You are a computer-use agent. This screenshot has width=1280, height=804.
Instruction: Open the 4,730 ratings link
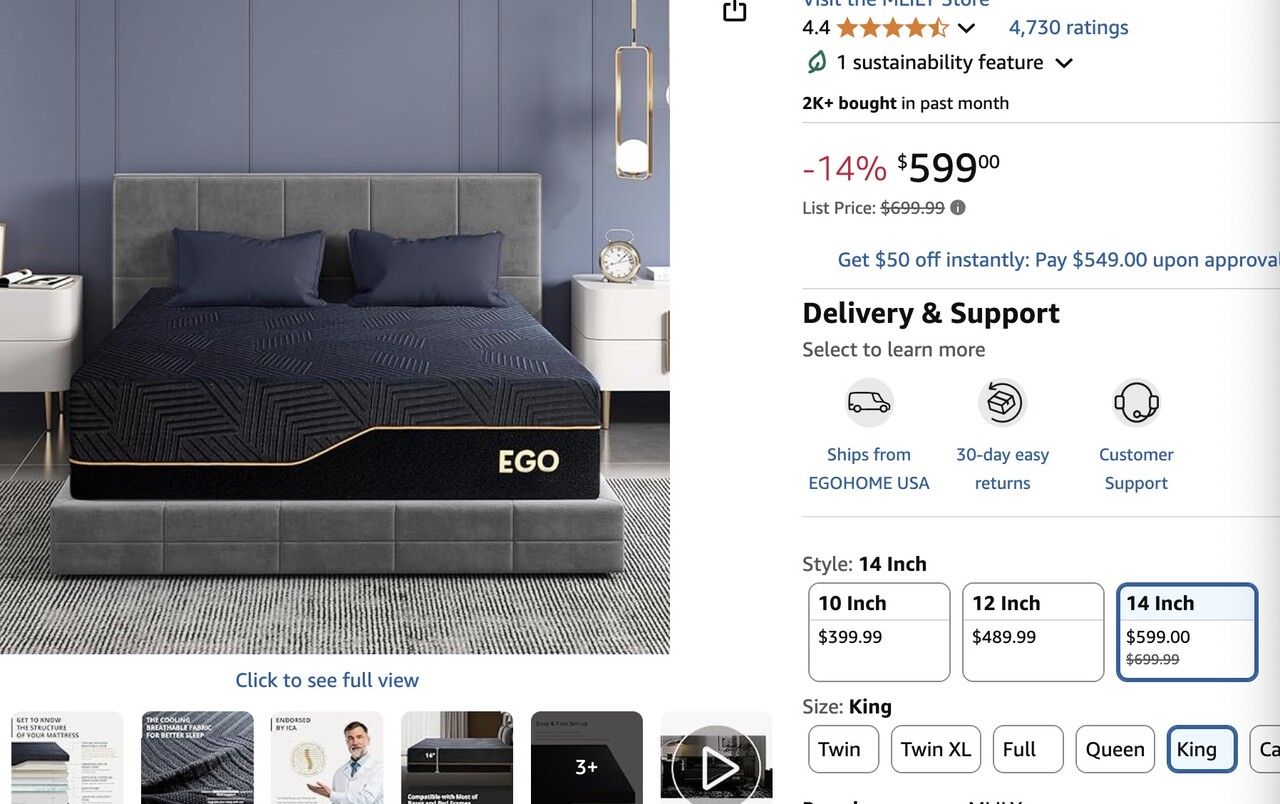1068,28
